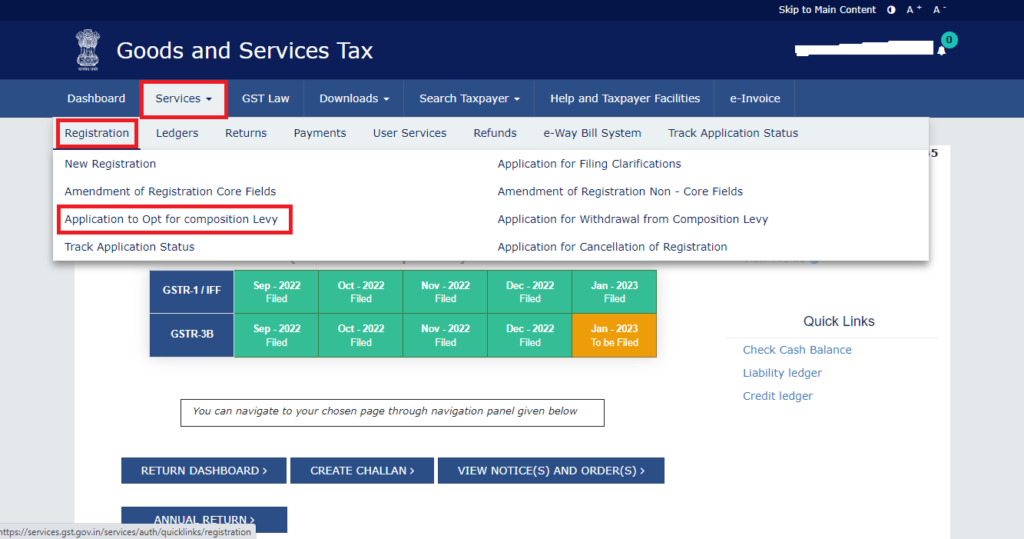Image resolution: width=1024 pixels, height=539 pixels.
Task: Open Application for Filing Clarifications
Action: (x=589, y=164)
